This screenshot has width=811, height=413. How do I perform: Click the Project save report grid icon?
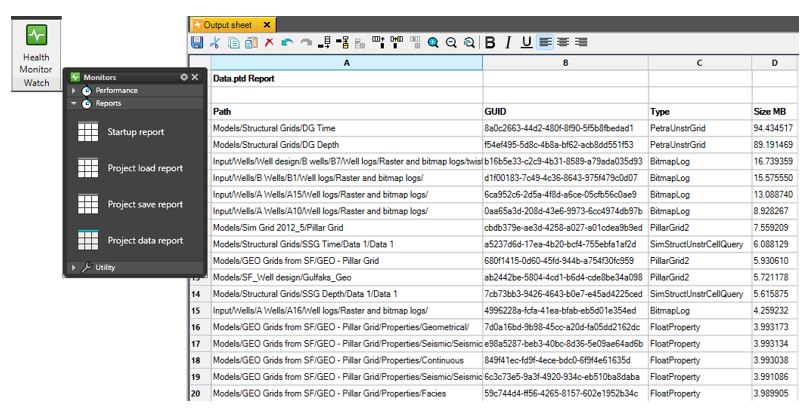(88, 204)
